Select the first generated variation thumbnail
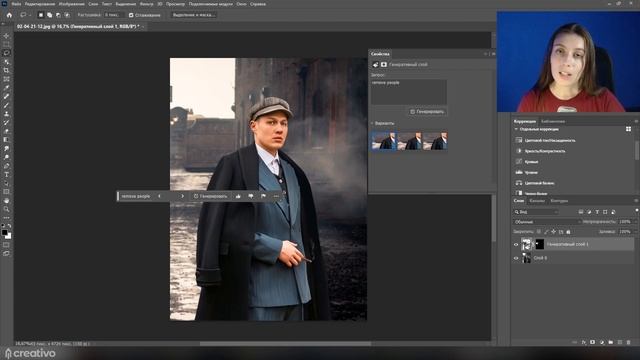This screenshot has height=360, width=640. pos(384,141)
